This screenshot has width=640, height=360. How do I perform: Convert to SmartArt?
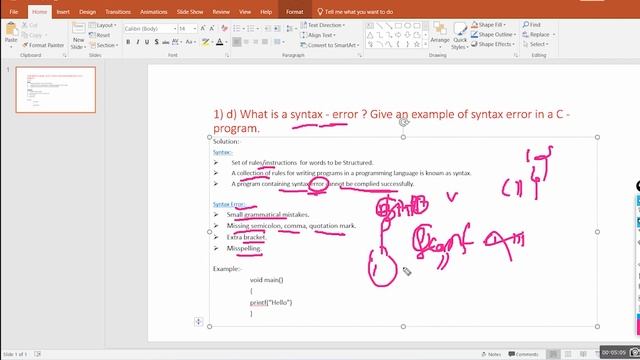tap(330, 45)
